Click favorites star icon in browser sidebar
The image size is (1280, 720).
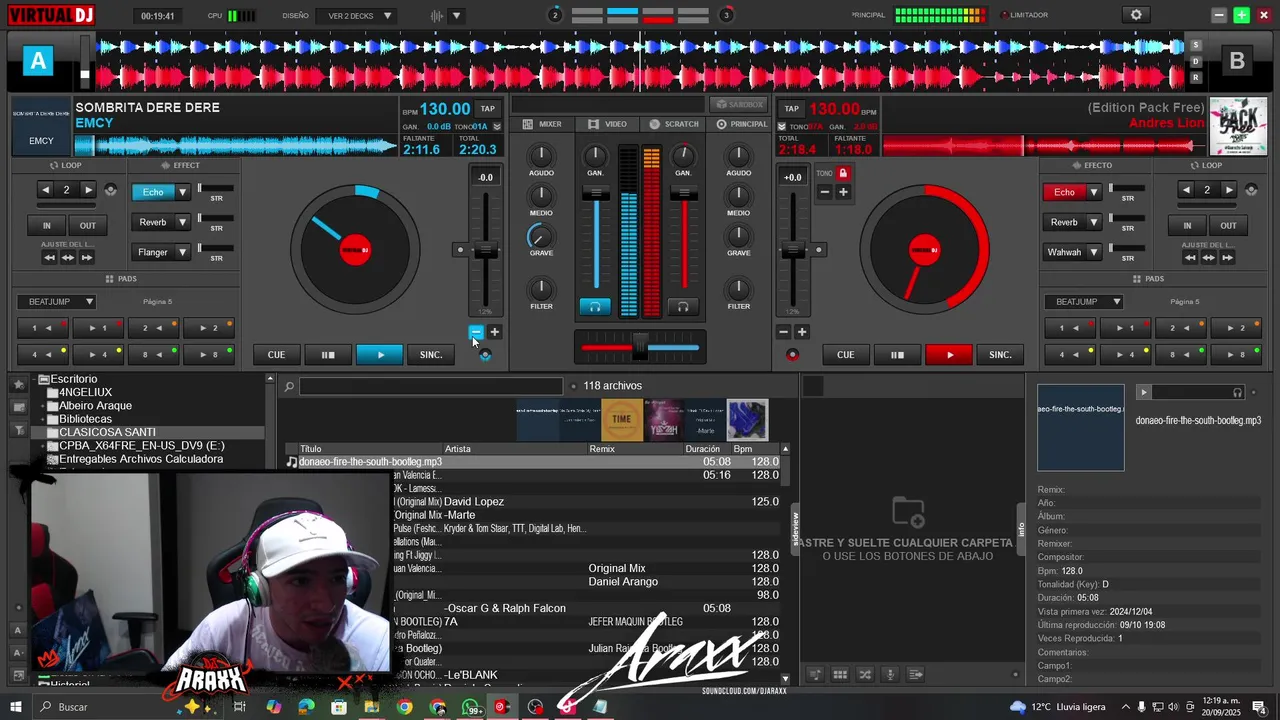18,385
